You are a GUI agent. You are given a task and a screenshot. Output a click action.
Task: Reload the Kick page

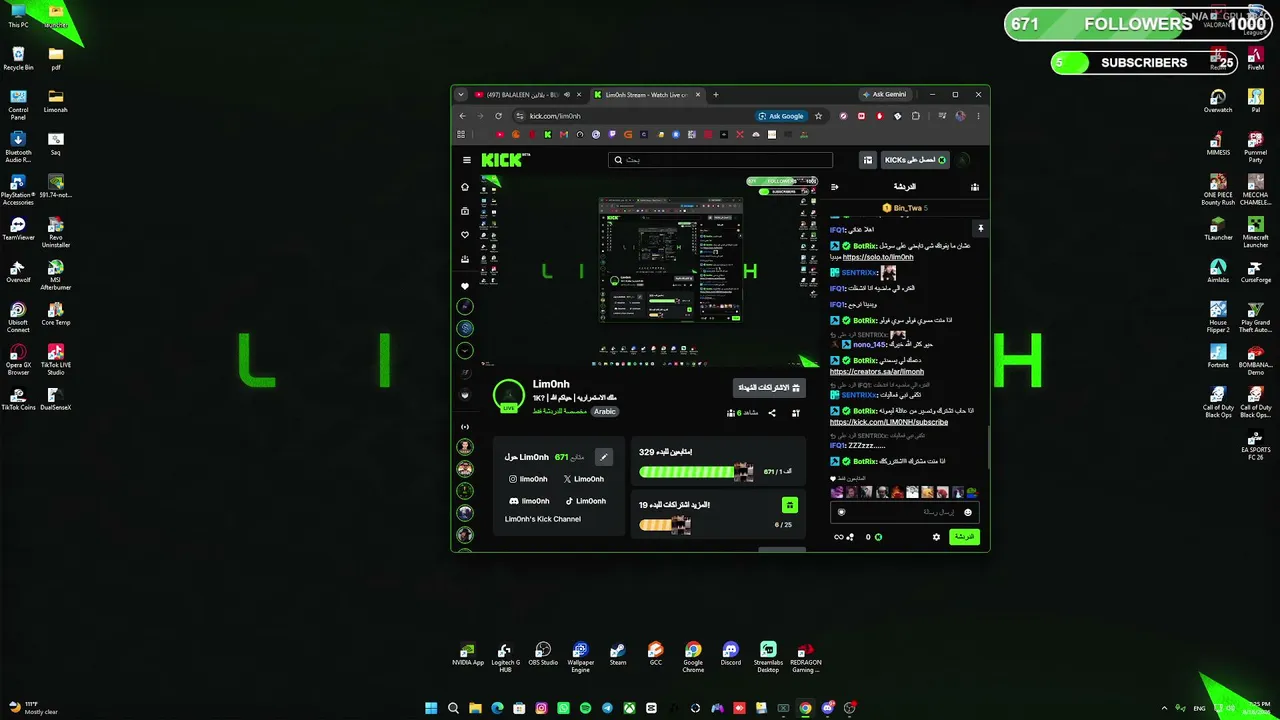498,116
